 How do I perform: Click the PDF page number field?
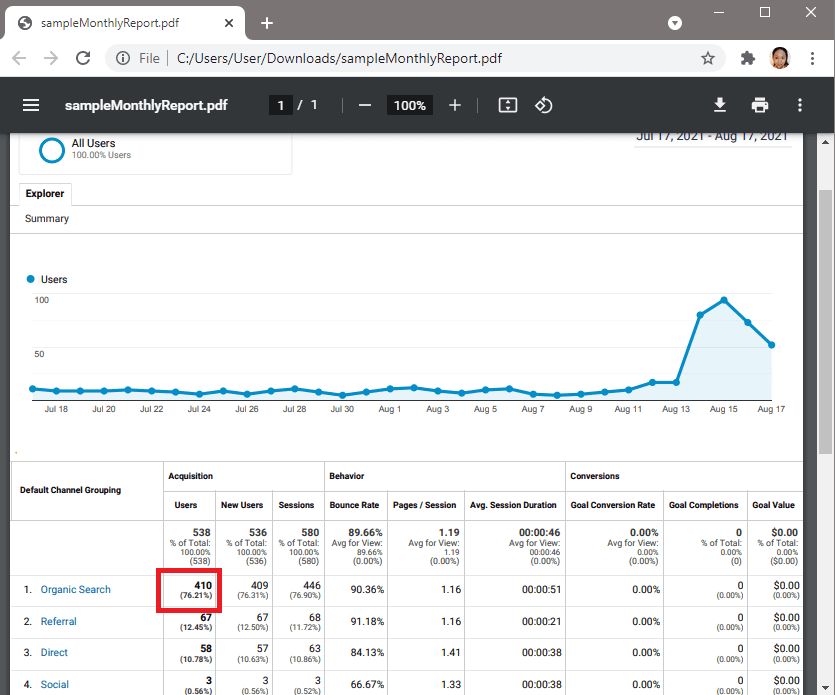coord(281,105)
